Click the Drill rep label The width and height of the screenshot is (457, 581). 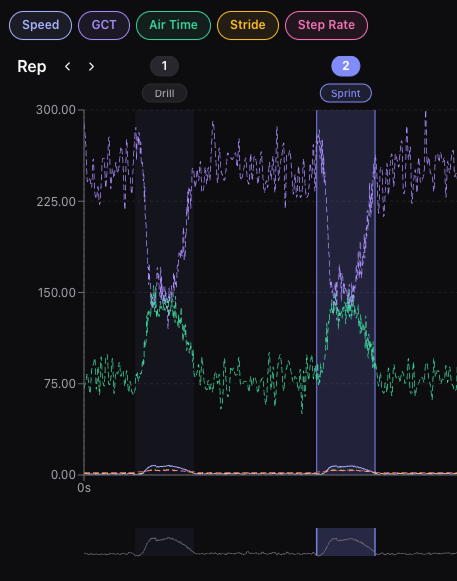165,93
